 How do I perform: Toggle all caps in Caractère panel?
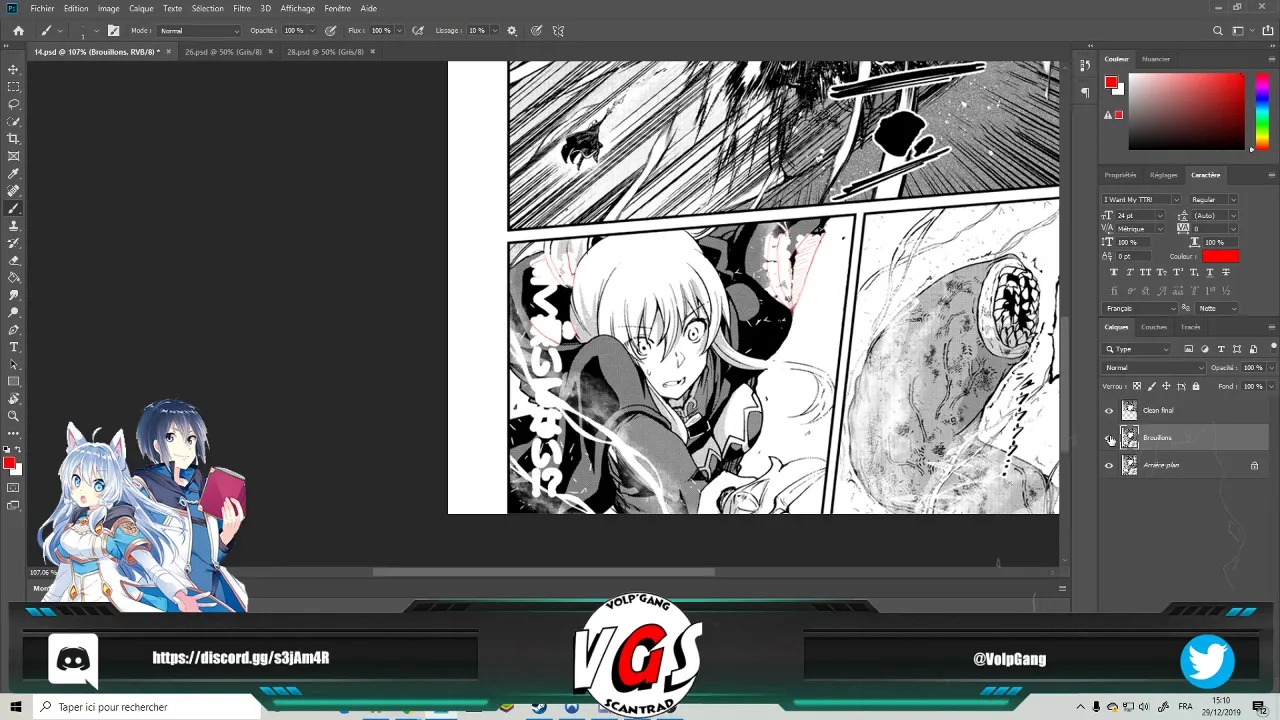point(1146,273)
